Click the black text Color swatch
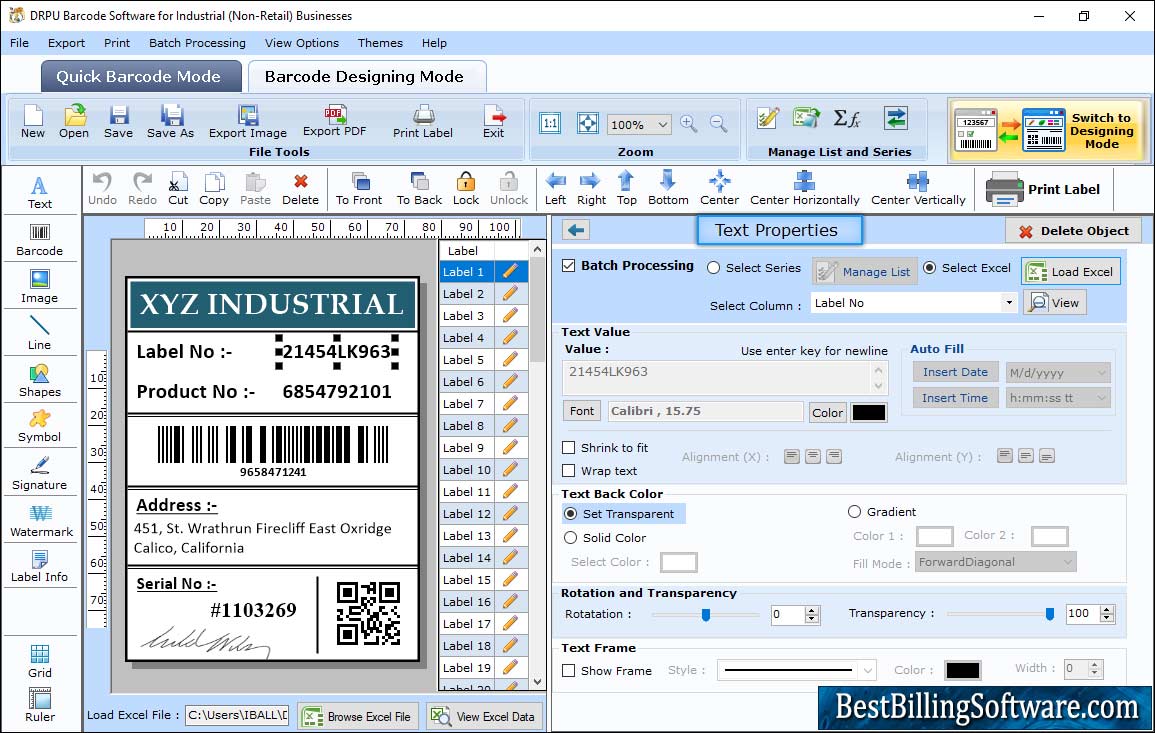This screenshot has height=733, width=1155. pos(868,413)
